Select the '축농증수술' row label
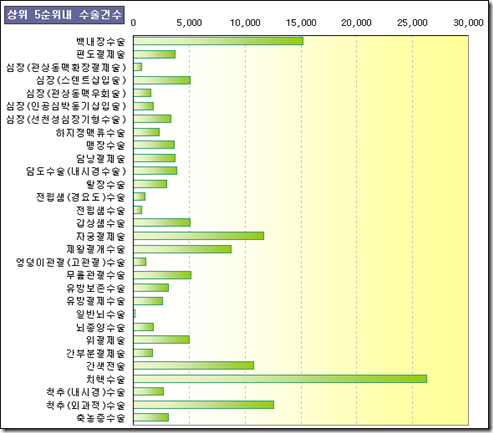Screen dimensions: 493x433 tap(100, 418)
